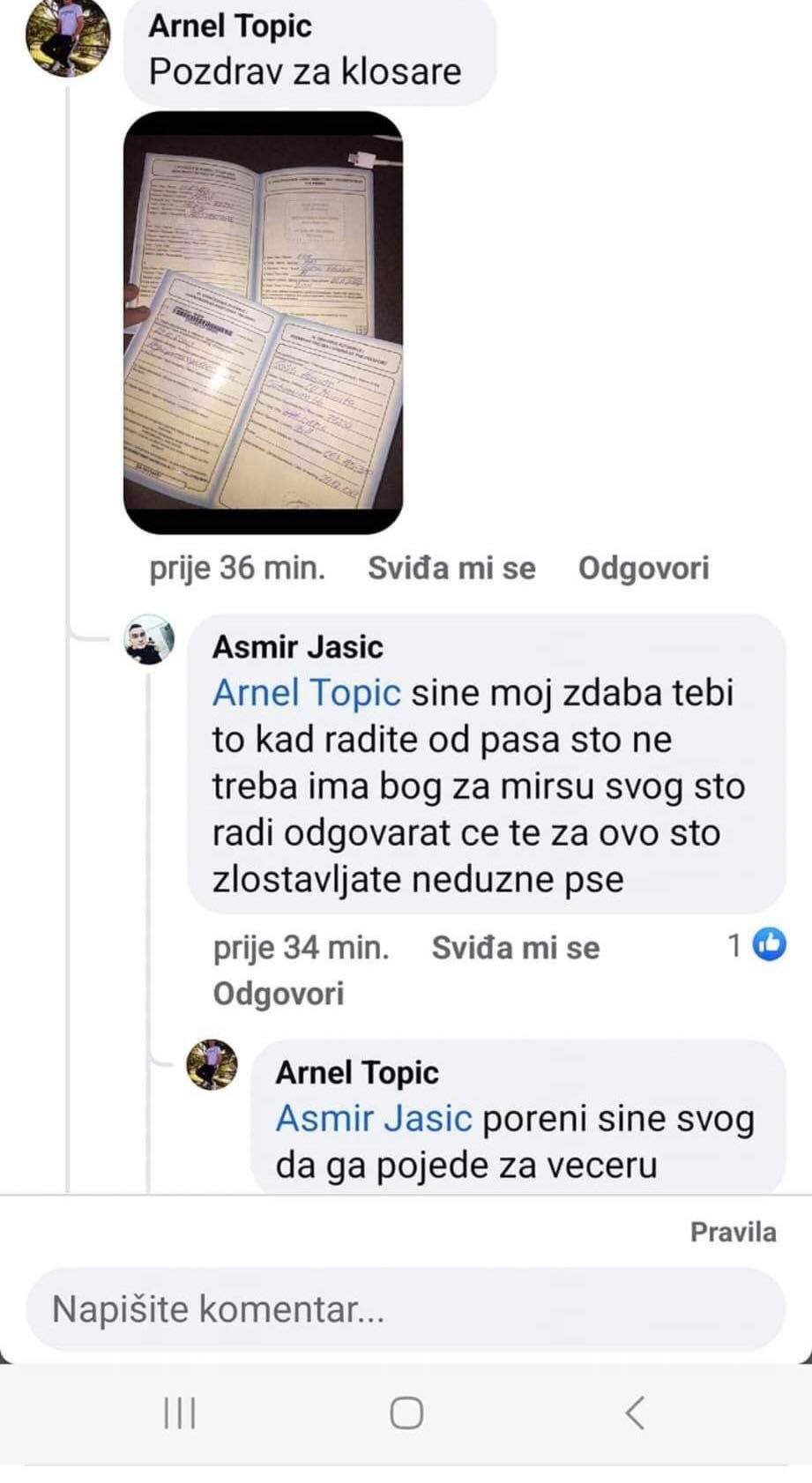
Task: View the reaction count next to like icon
Action: click(x=735, y=945)
